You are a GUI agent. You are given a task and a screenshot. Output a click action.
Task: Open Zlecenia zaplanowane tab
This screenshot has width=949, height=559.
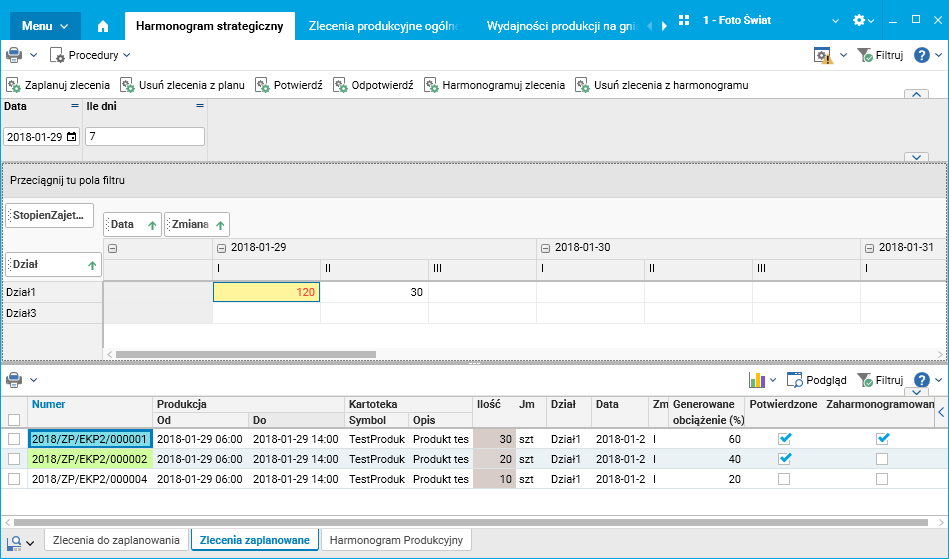(x=255, y=540)
